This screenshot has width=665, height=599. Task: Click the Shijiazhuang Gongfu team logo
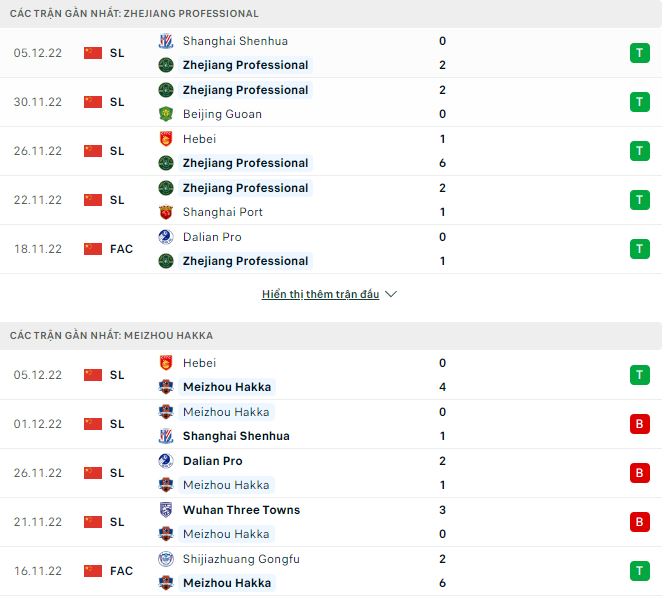pyautogui.click(x=166, y=559)
